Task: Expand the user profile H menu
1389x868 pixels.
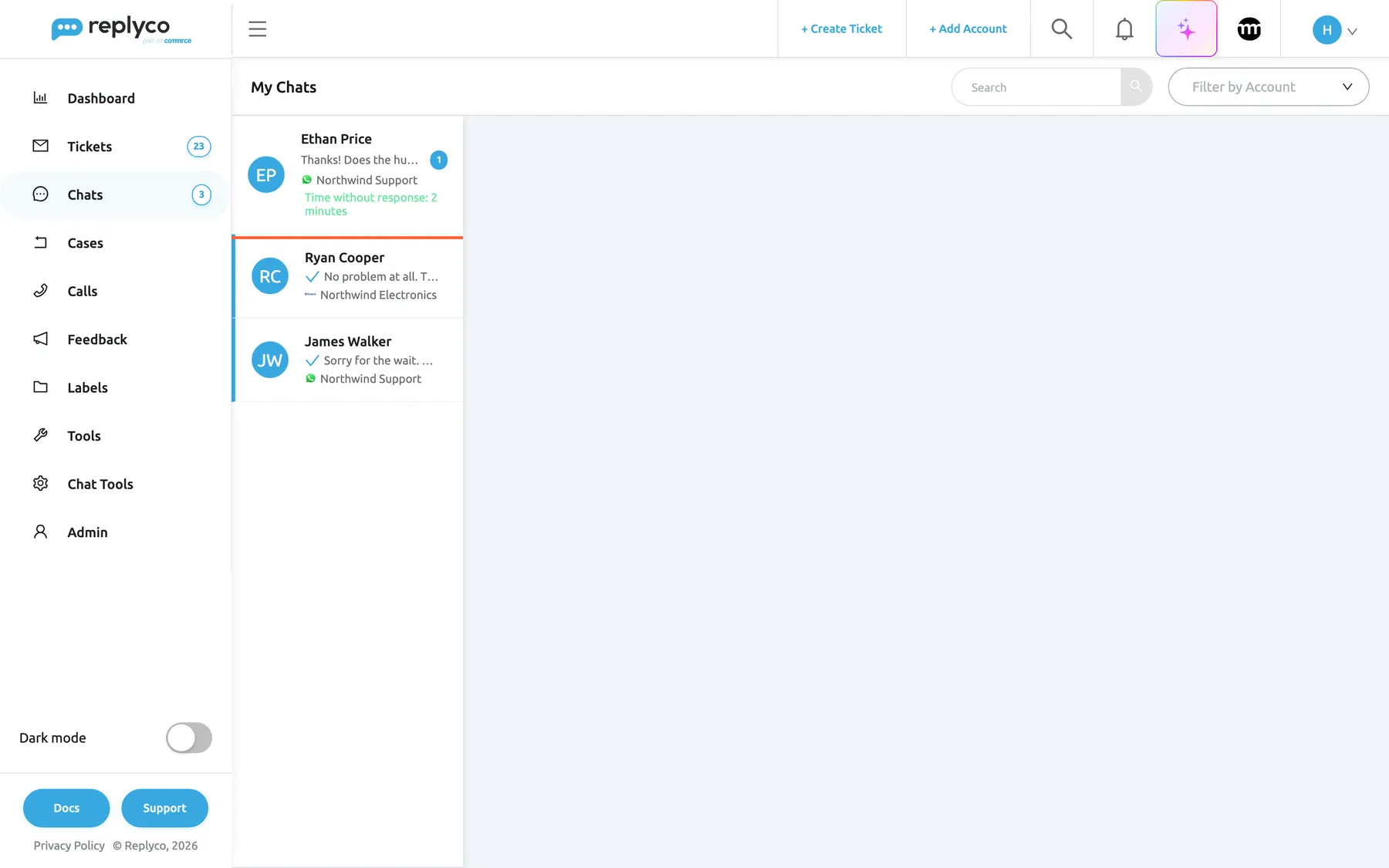Action: [x=1335, y=30]
